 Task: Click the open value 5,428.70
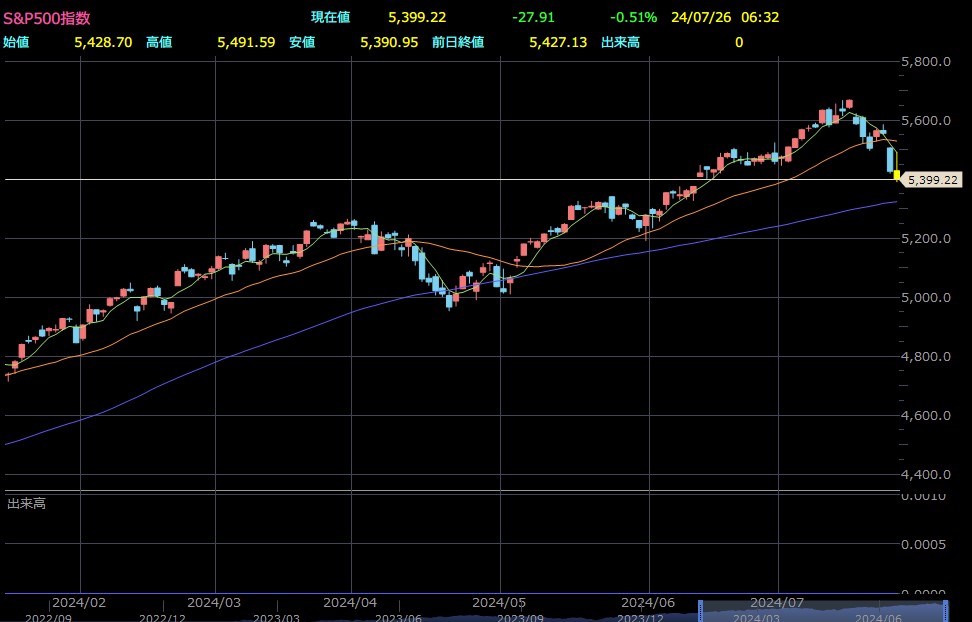click(103, 42)
